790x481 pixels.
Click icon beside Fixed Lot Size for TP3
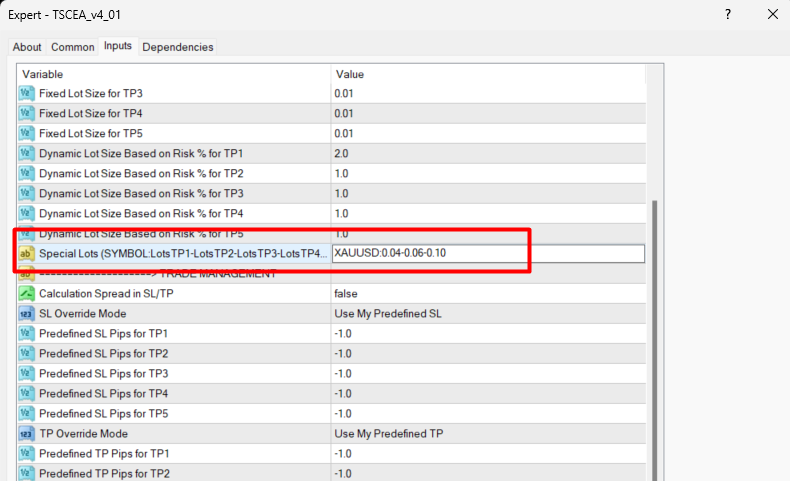coord(27,93)
